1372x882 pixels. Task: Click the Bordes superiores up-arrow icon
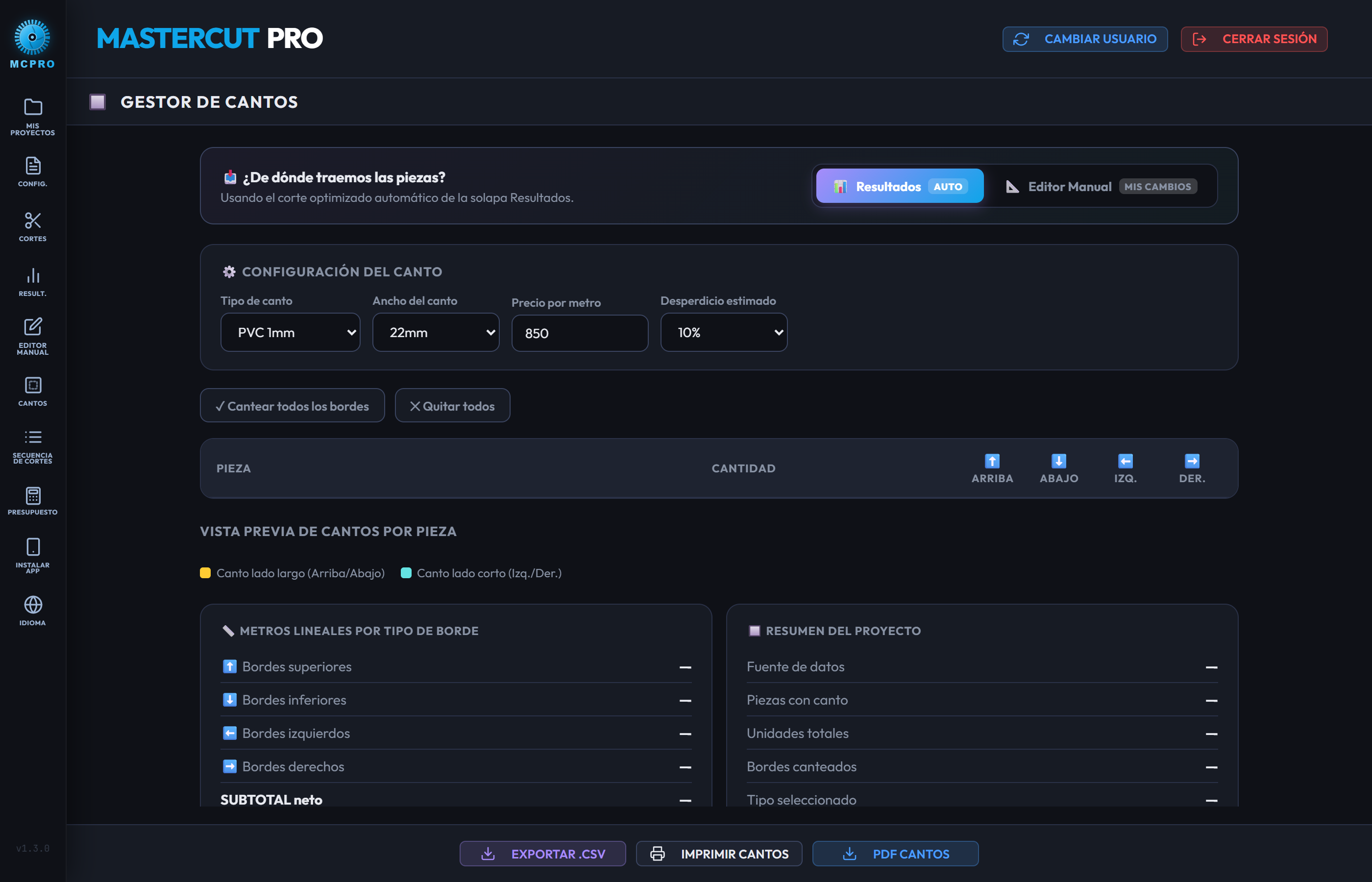(x=230, y=666)
